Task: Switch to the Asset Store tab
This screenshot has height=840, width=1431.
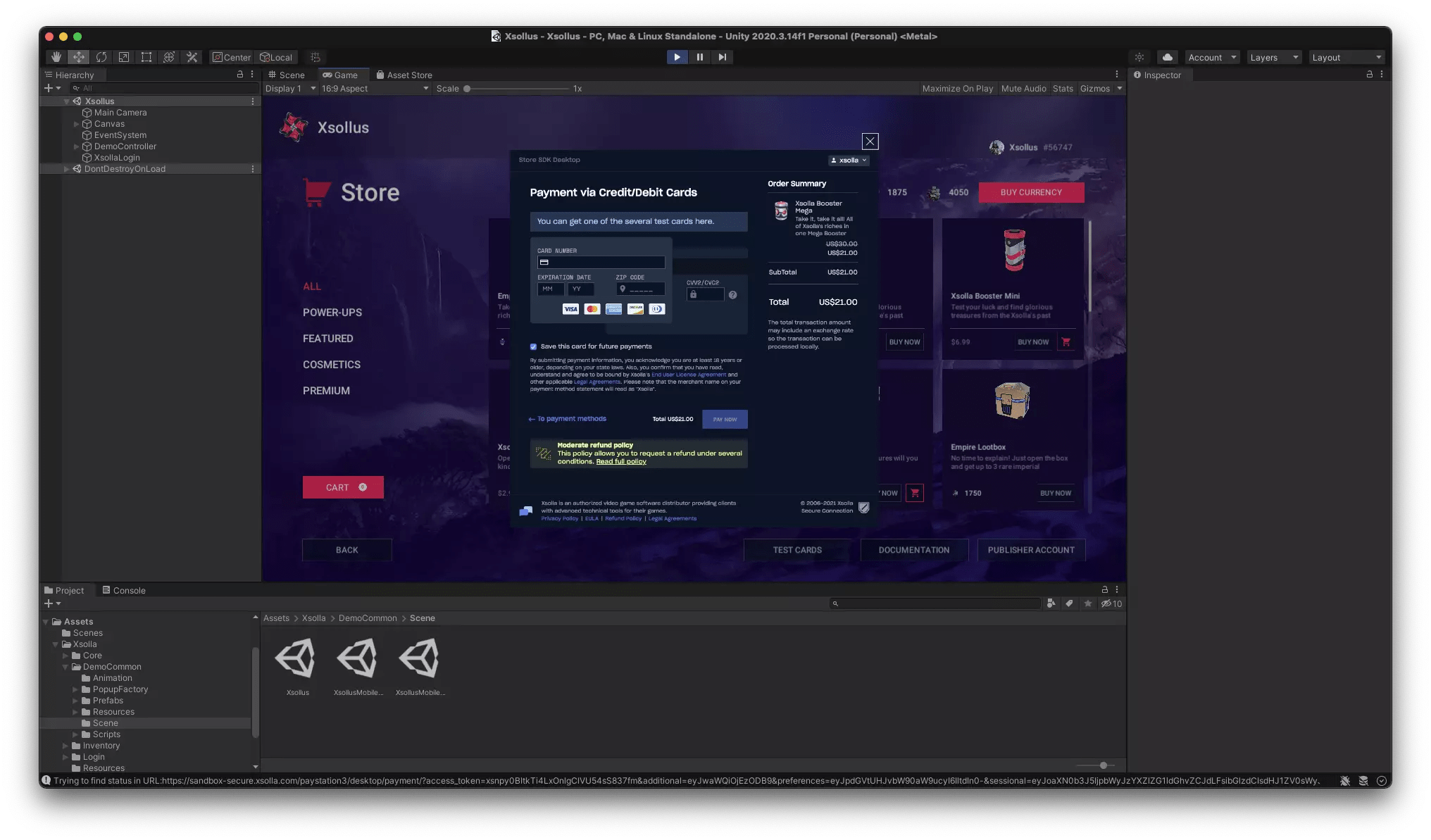Action: (404, 75)
